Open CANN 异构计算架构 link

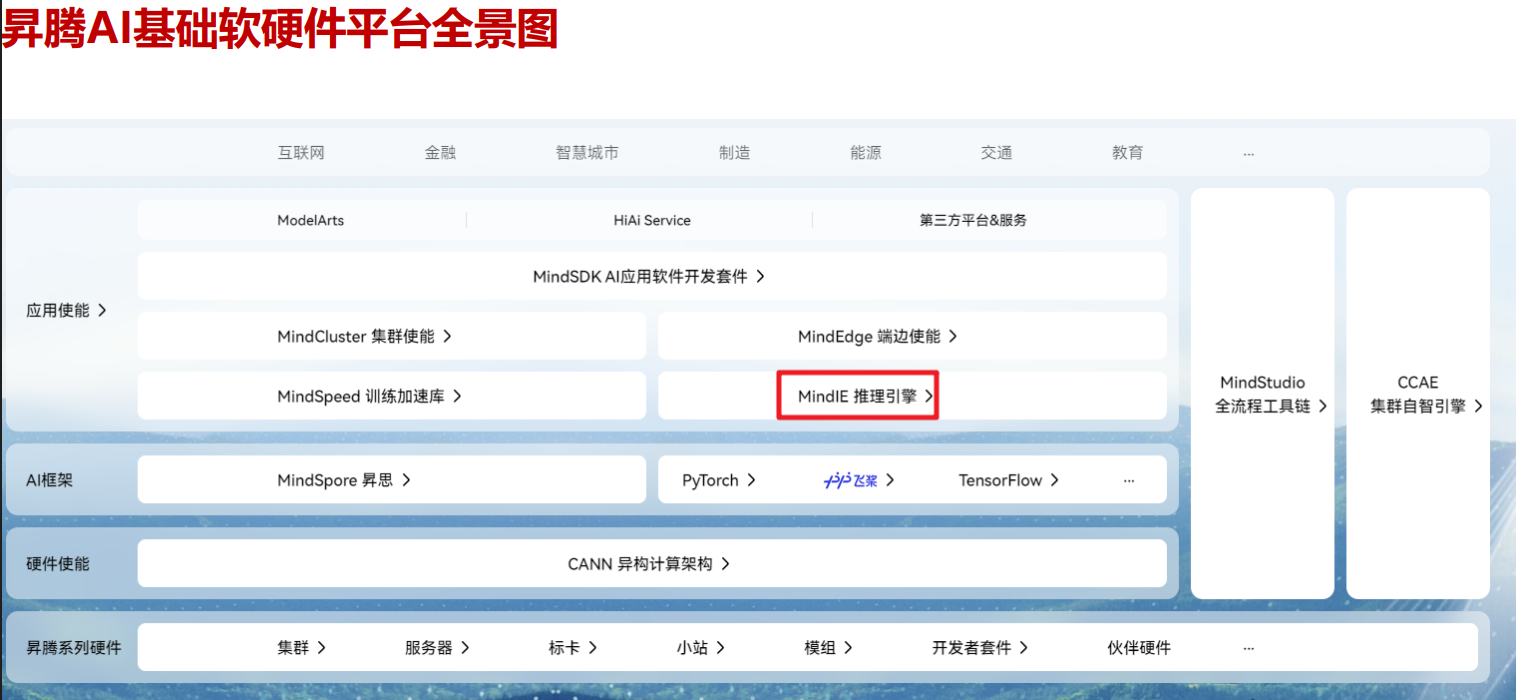click(x=649, y=564)
